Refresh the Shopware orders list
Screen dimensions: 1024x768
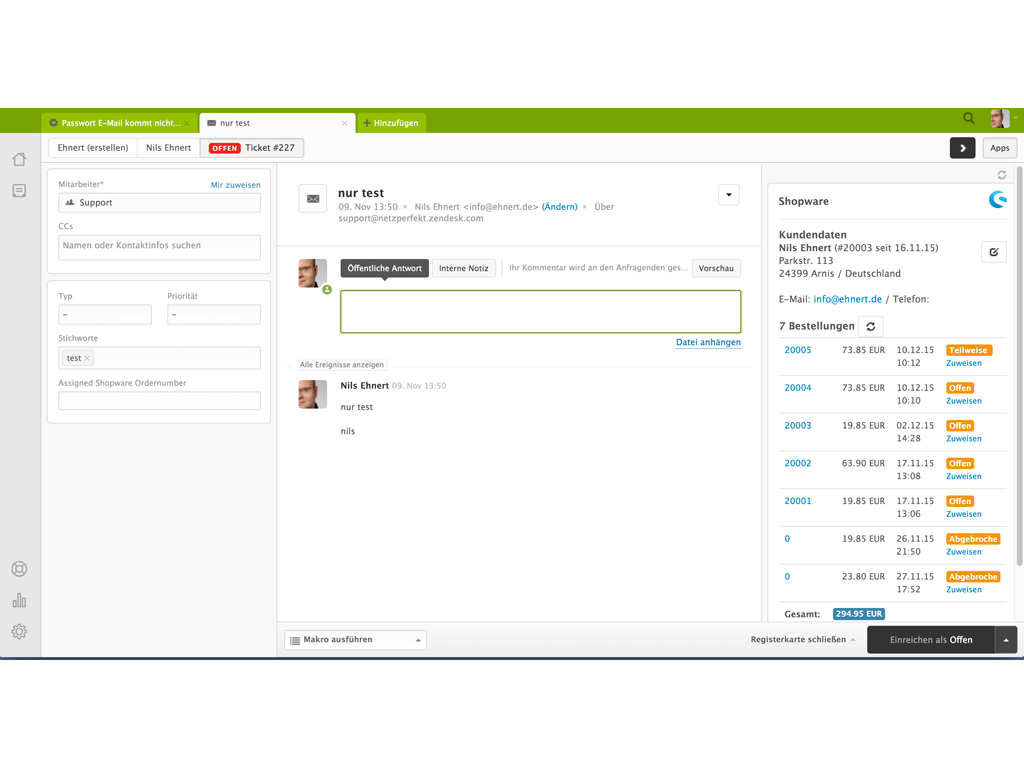click(870, 327)
